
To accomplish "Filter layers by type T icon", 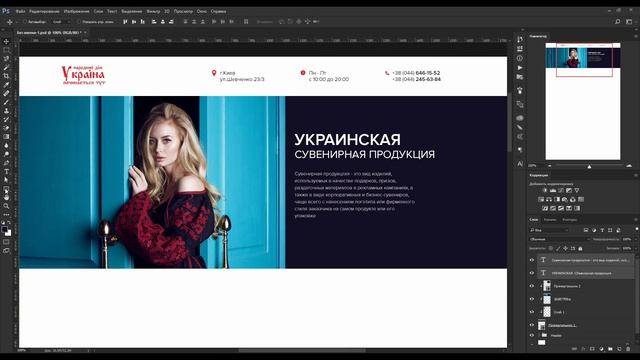I will (x=602, y=231).
